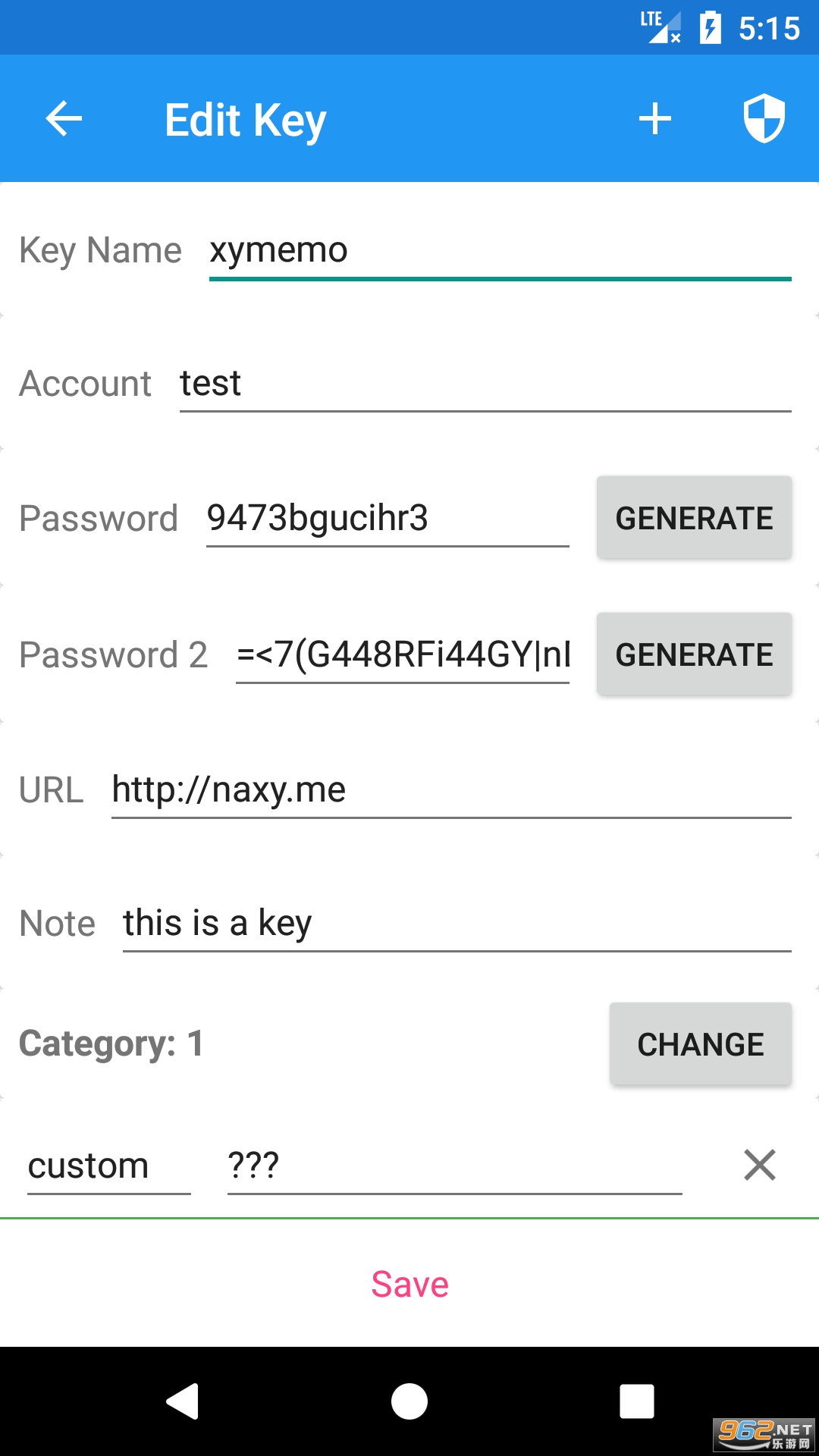Save the edited key
The image size is (819, 1456).
409,1284
